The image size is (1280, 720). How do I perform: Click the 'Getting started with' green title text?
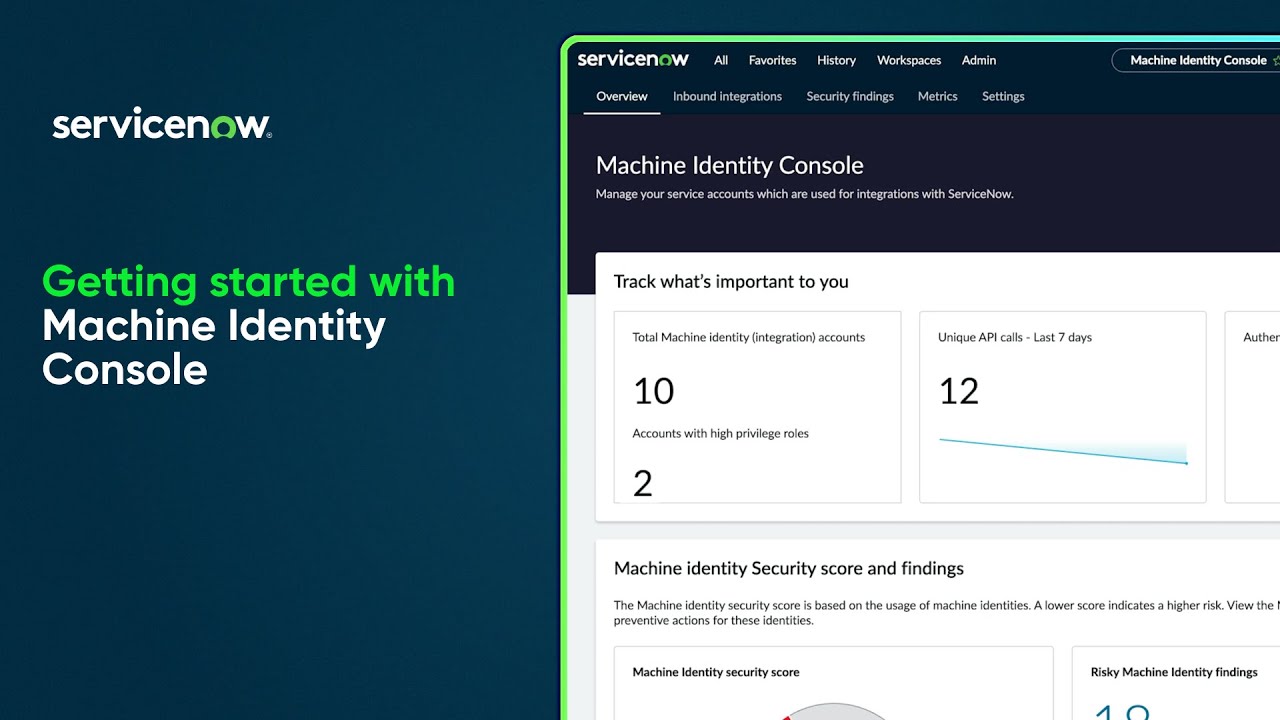click(249, 282)
